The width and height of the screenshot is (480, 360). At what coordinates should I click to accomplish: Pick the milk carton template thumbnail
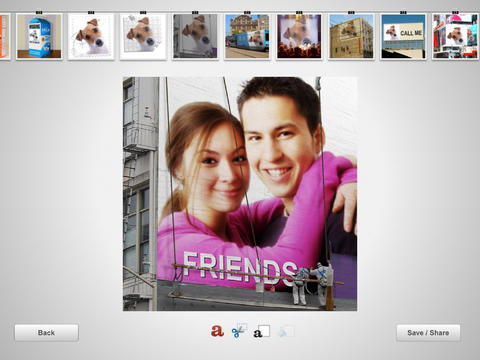click(x=39, y=36)
